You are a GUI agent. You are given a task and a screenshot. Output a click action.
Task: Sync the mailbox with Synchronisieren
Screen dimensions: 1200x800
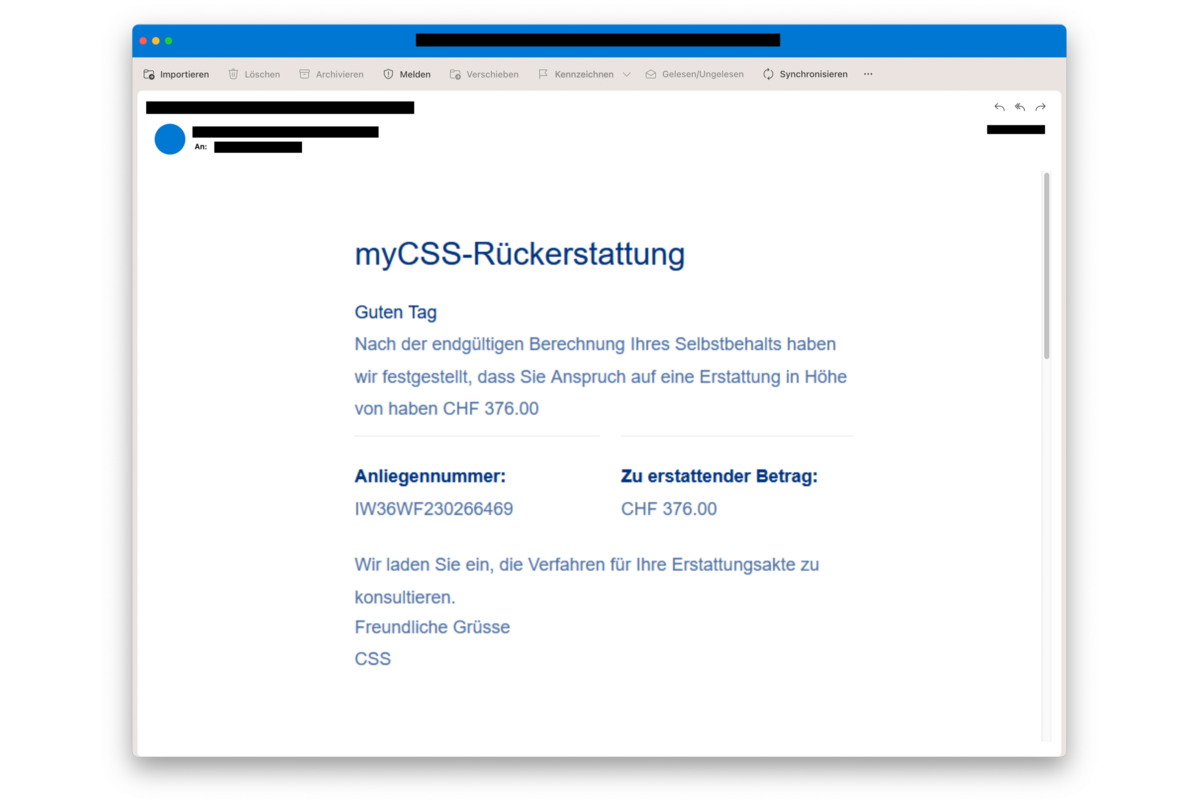click(805, 74)
